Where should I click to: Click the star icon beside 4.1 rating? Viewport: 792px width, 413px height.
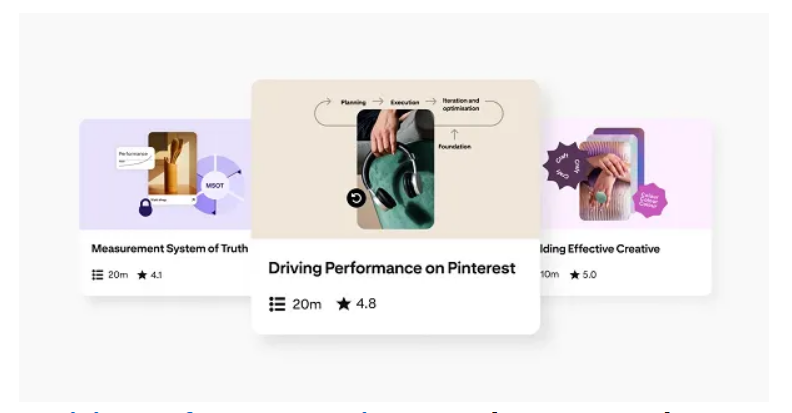[x=142, y=275]
